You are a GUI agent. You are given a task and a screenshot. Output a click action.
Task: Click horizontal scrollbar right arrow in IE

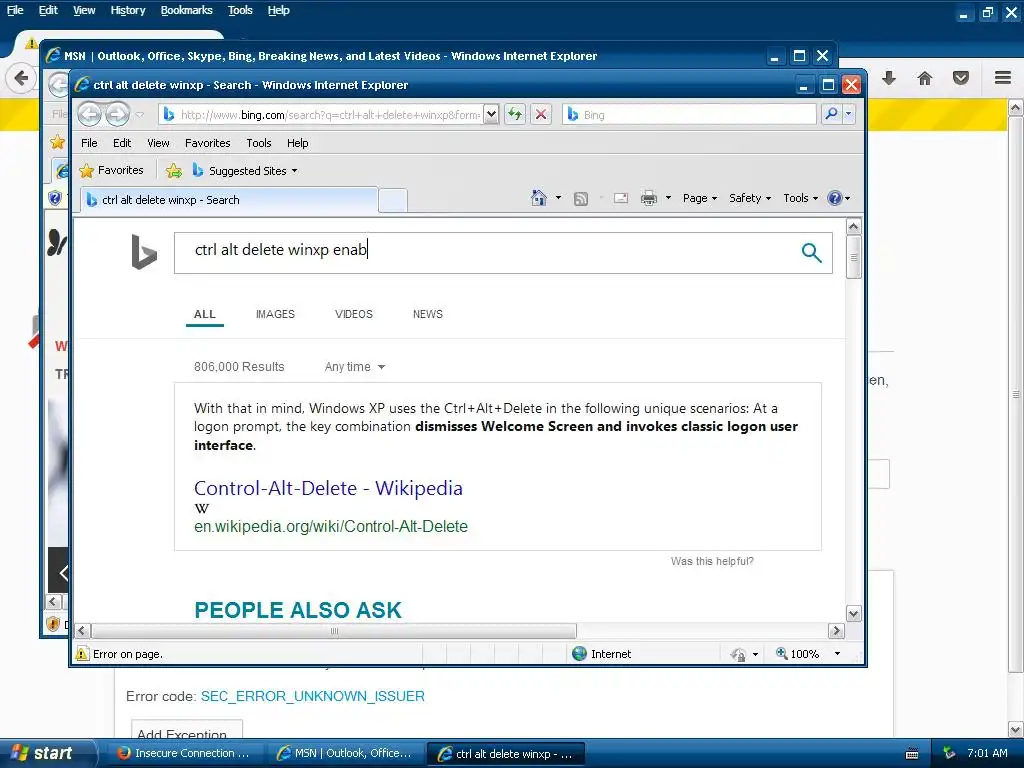click(835, 630)
